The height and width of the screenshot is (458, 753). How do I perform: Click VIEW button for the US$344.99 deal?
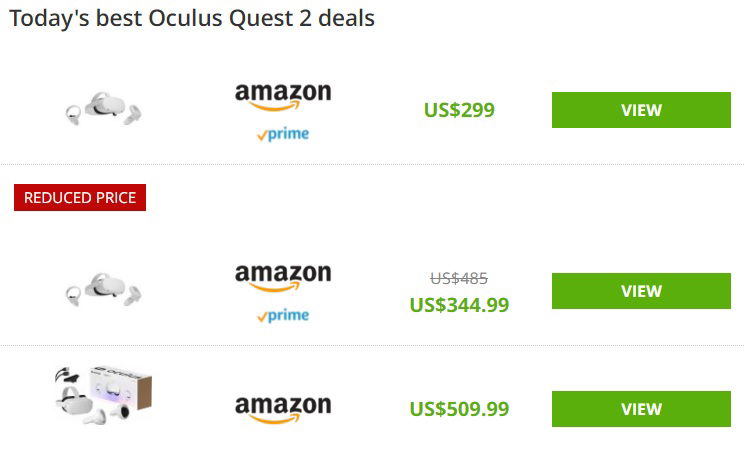[641, 291]
